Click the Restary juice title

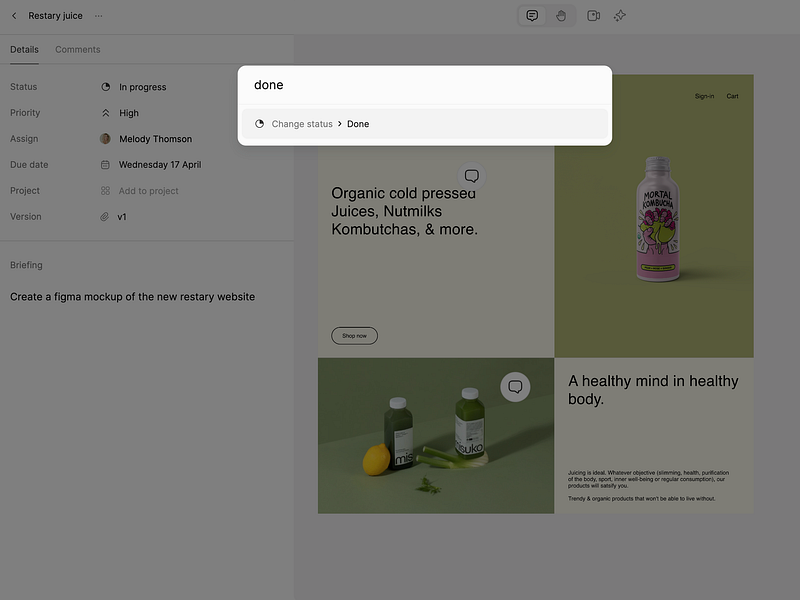56,16
